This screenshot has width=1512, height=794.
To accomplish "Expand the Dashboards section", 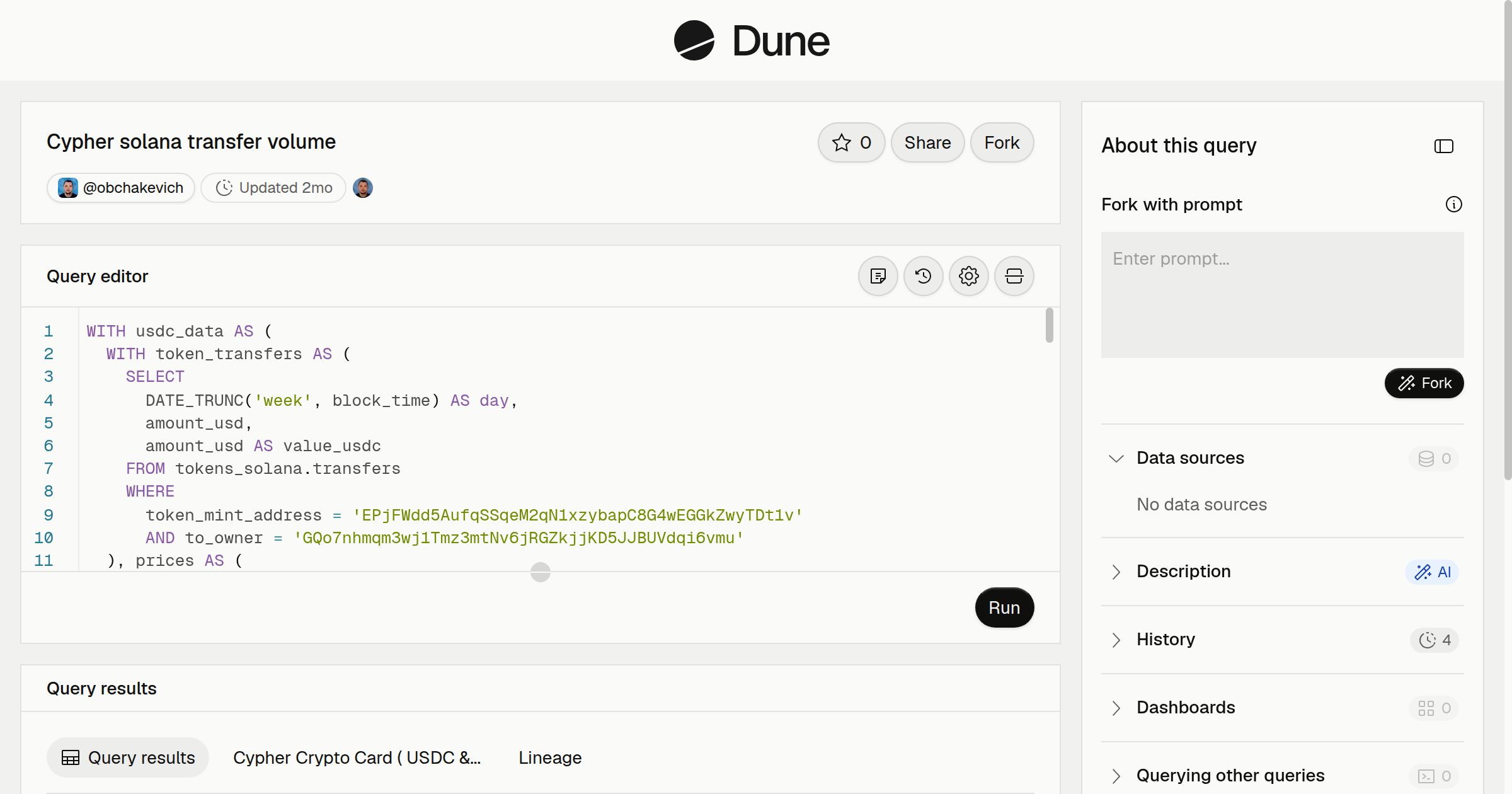I will click(1116, 708).
